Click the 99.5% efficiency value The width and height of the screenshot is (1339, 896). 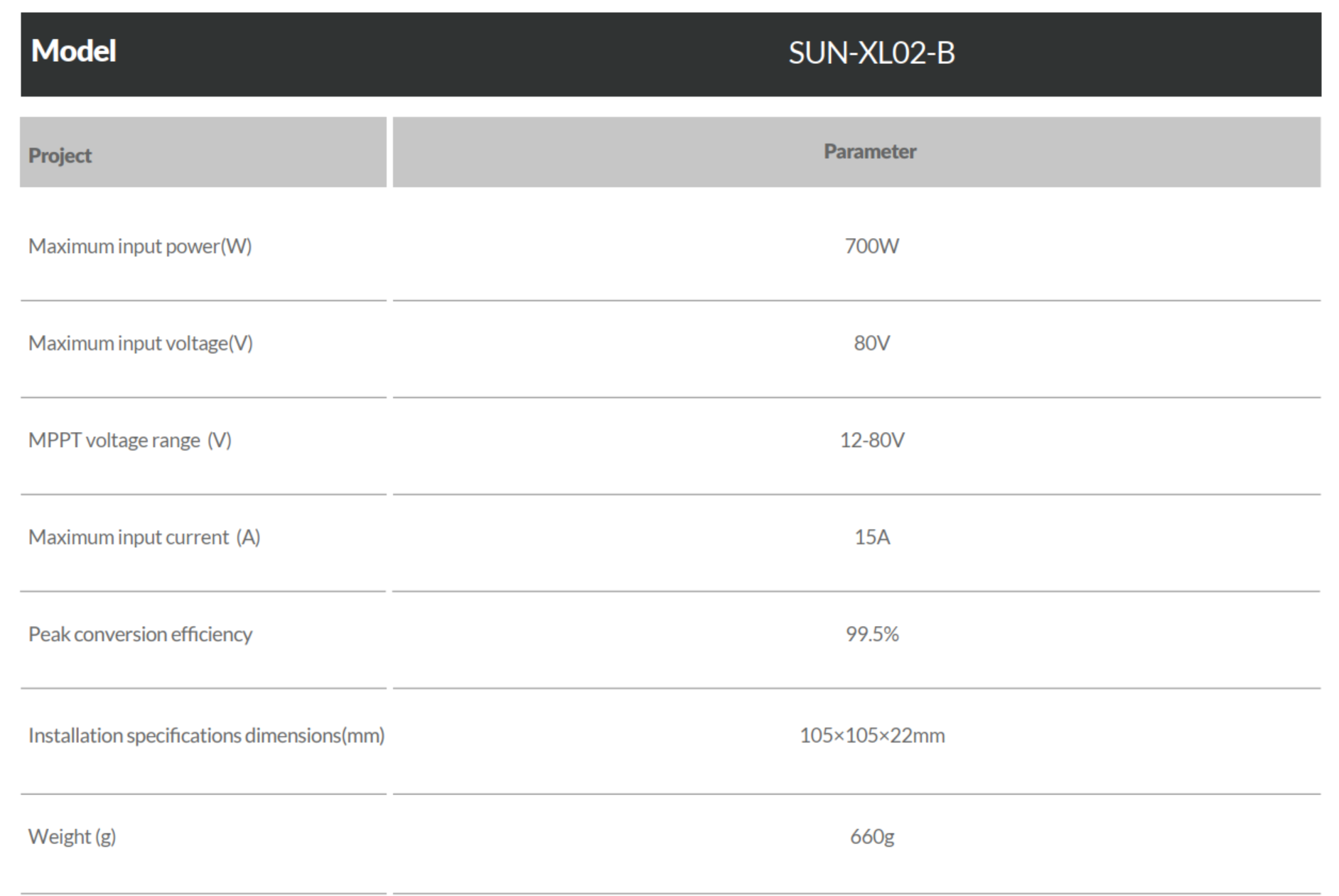(872, 634)
